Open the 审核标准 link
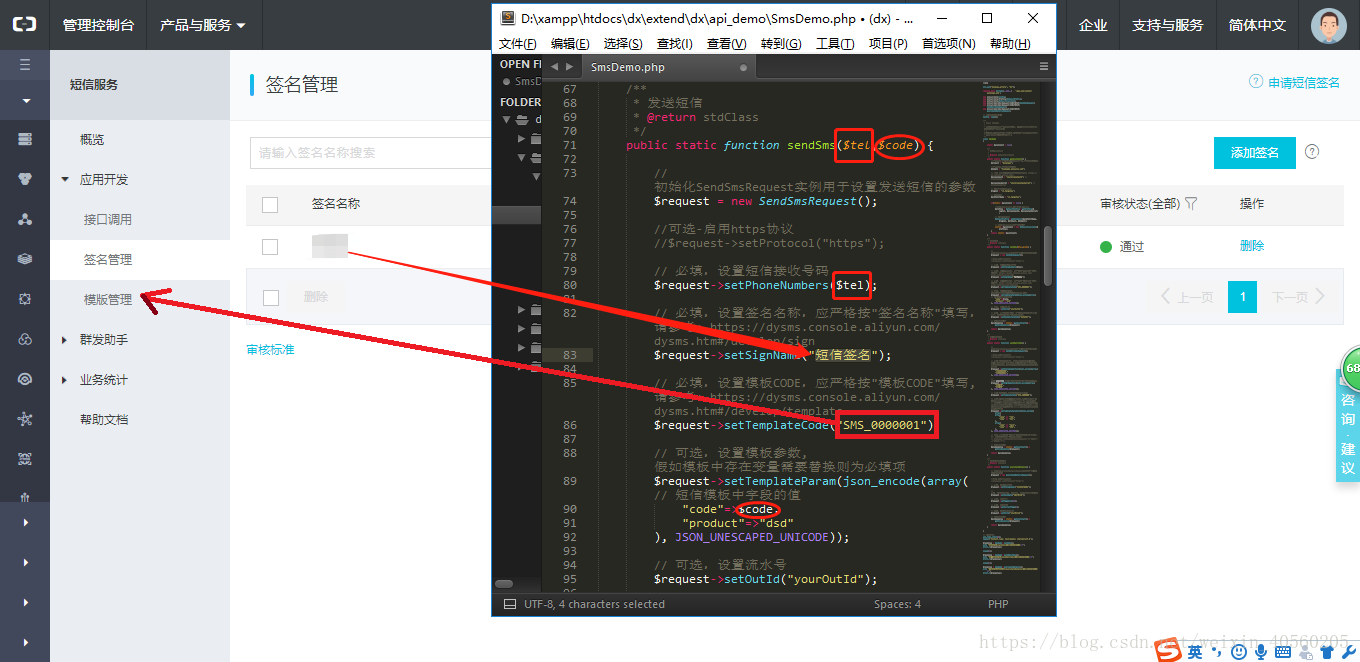 (x=270, y=349)
